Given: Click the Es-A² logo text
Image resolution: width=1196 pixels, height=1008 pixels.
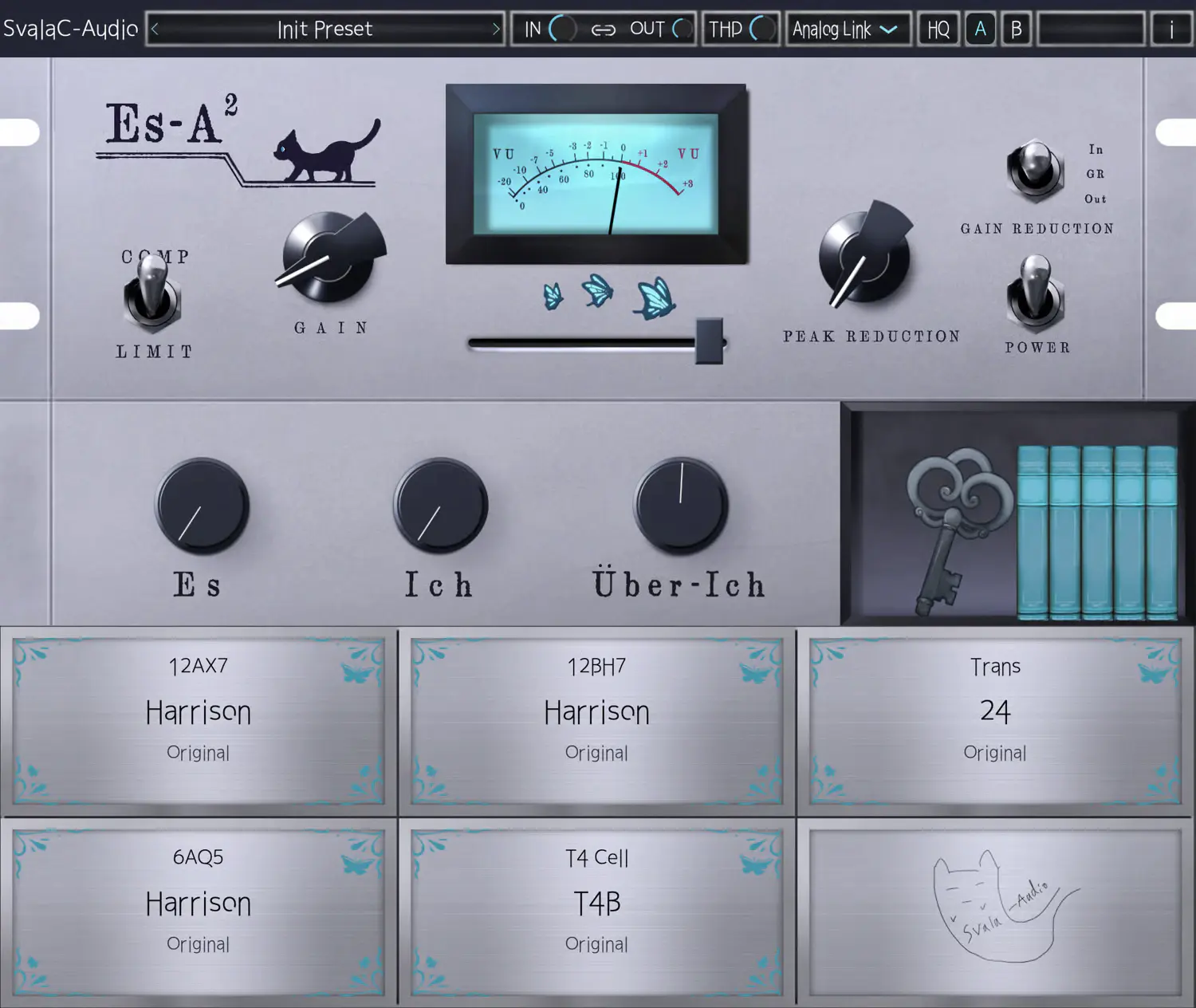Looking at the screenshot, I should tap(171, 121).
